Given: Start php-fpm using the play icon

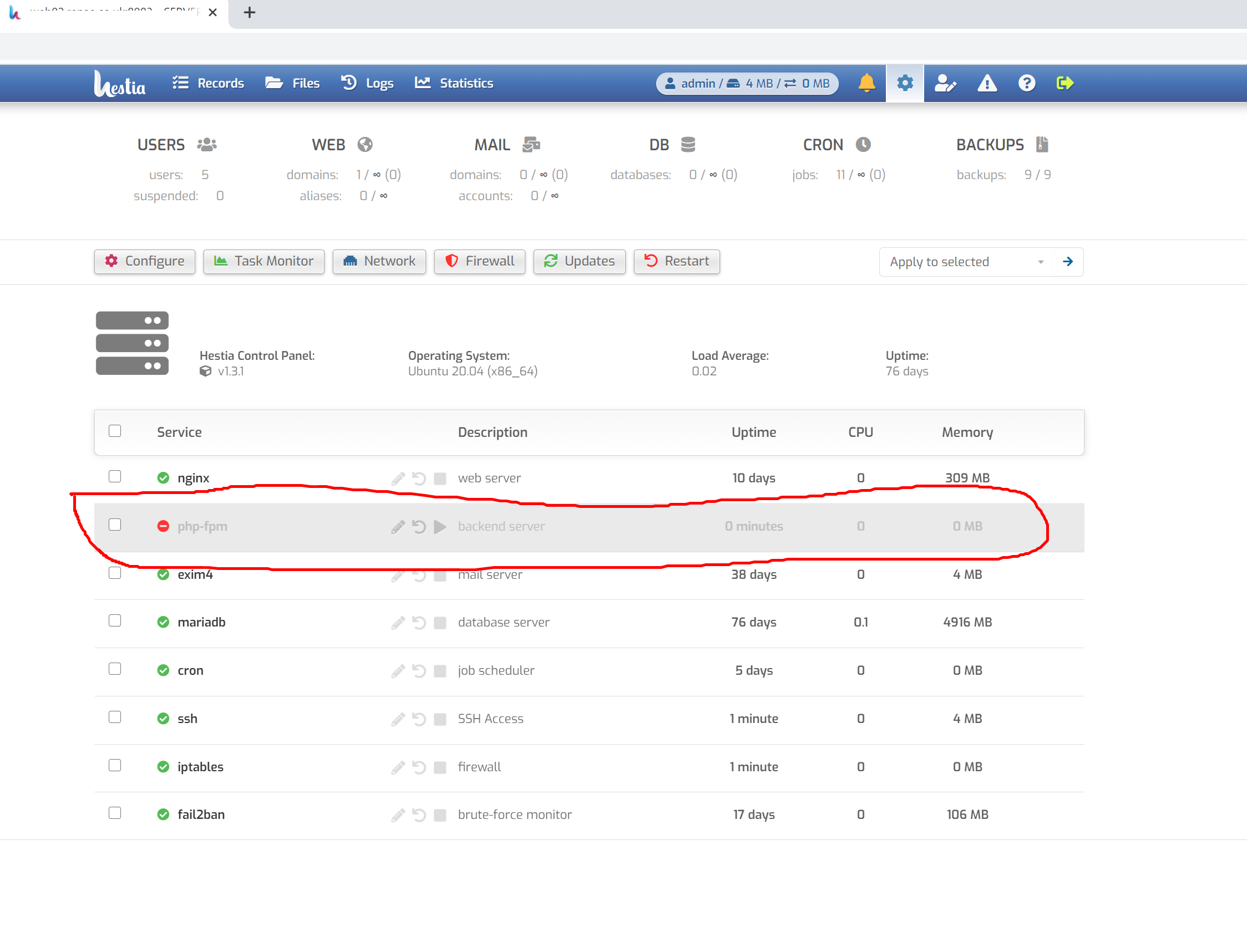Looking at the screenshot, I should click(x=439, y=526).
